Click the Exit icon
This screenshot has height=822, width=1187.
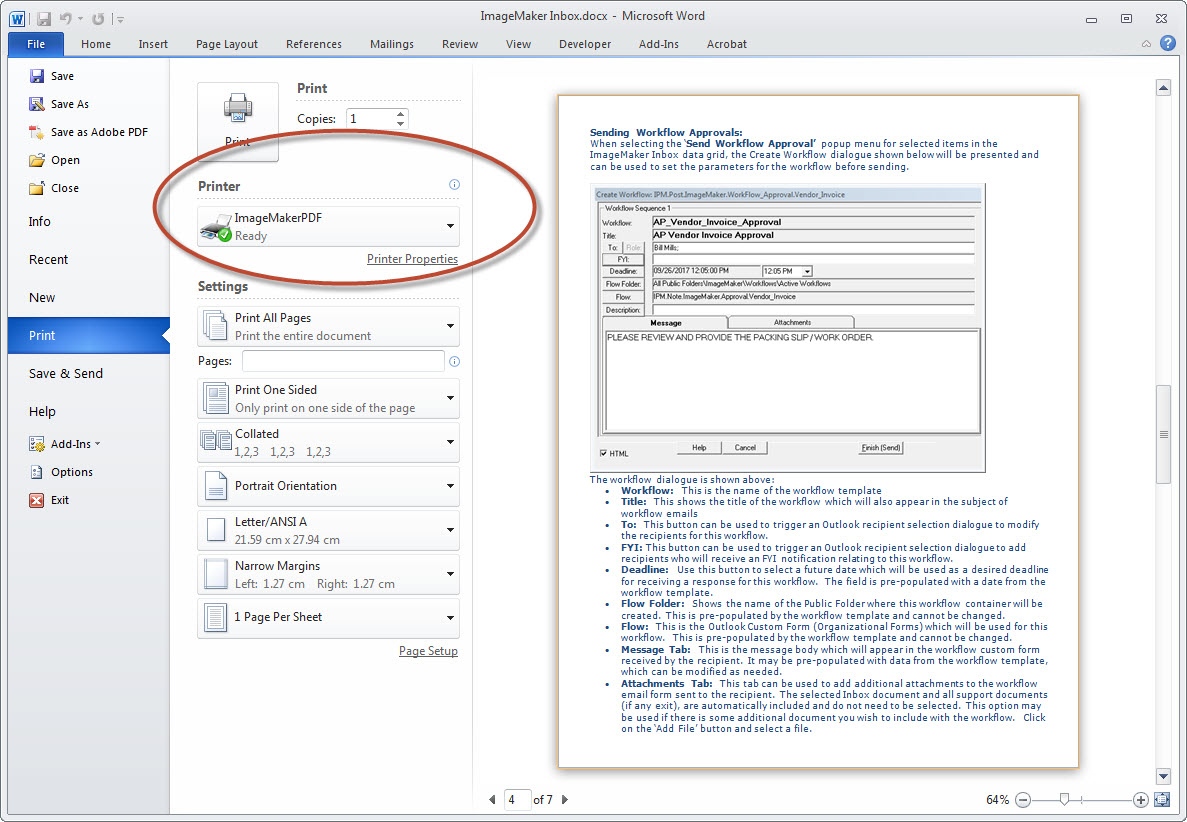point(36,500)
